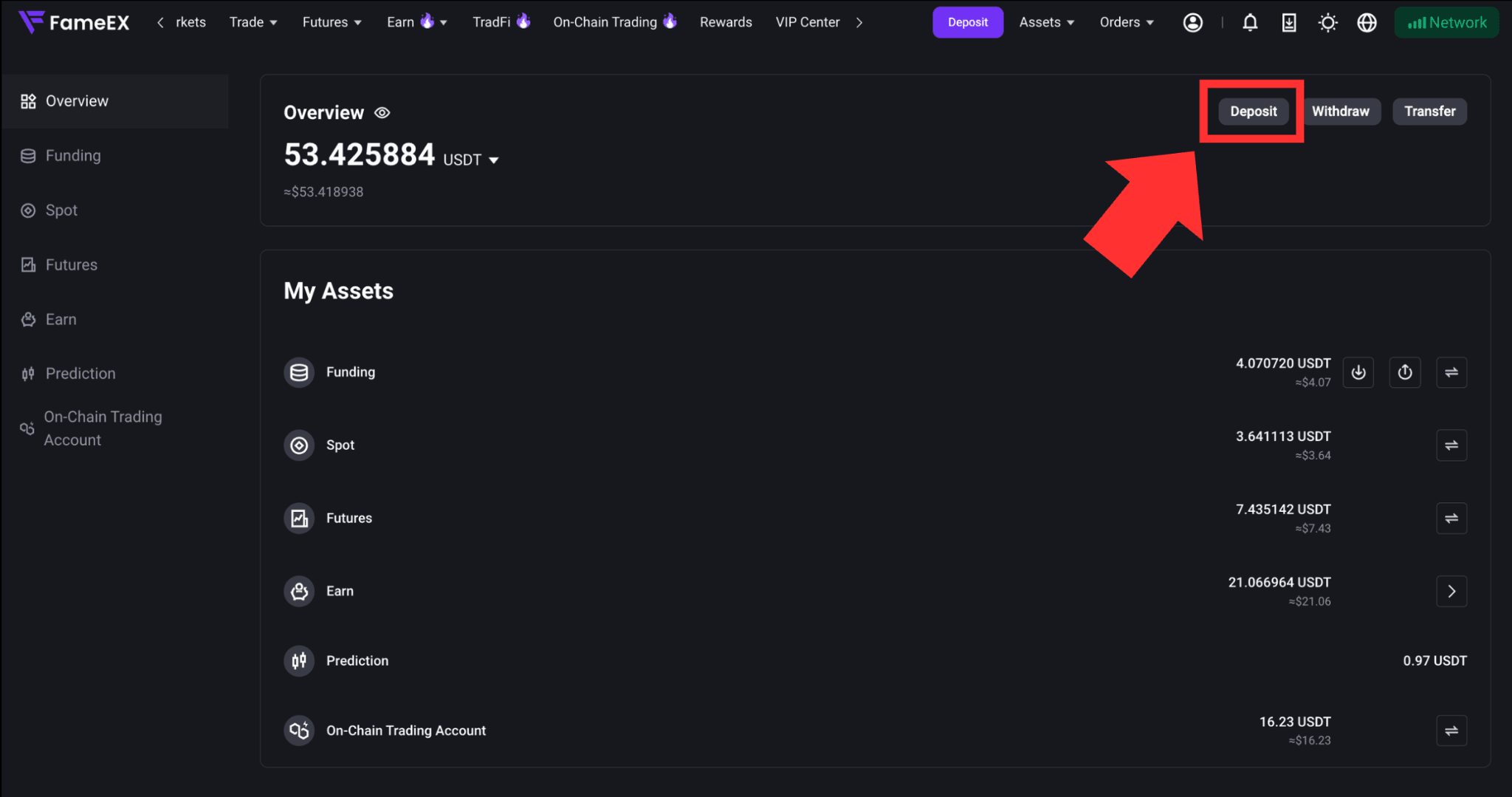
Task: Click the Earn piggy icon in My Assets
Action: (299, 591)
